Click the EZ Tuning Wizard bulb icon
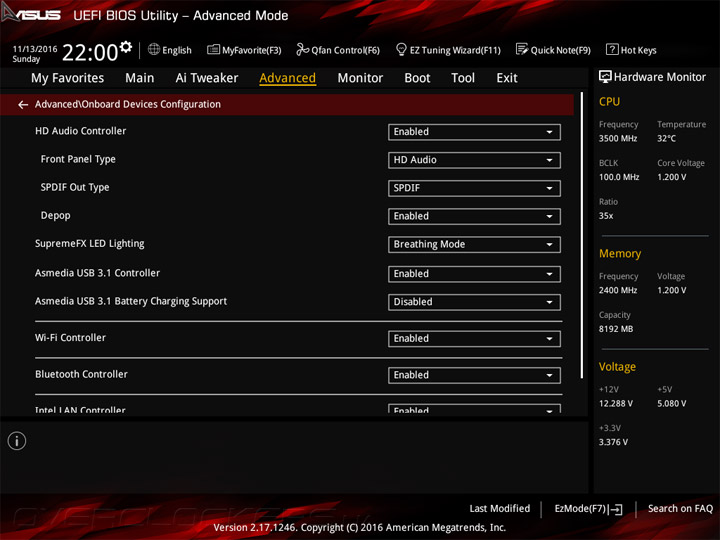The width and height of the screenshot is (720, 540). [x=401, y=49]
